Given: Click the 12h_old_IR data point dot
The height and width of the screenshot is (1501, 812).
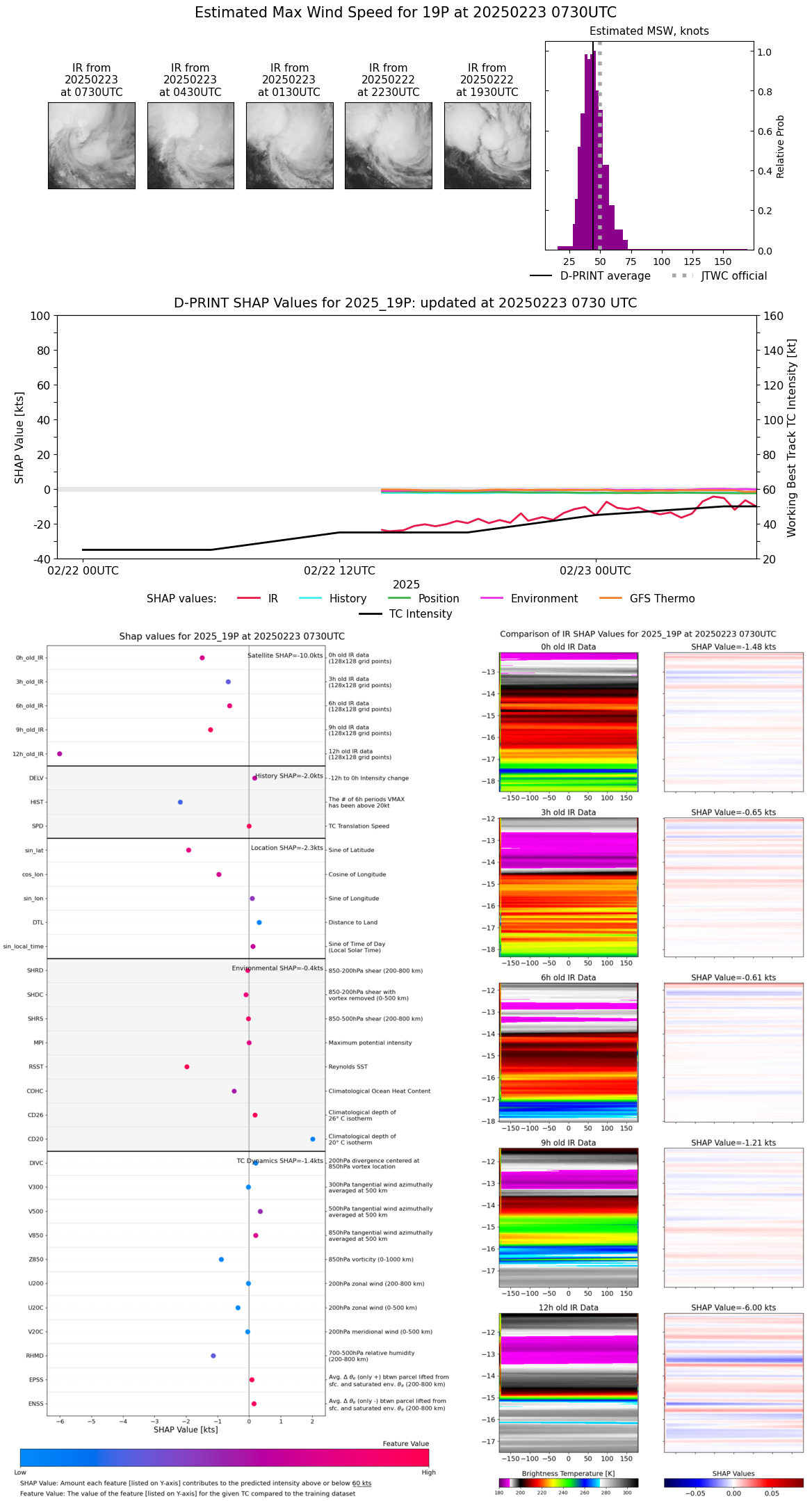Looking at the screenshot, I should (x=60, y=754).
